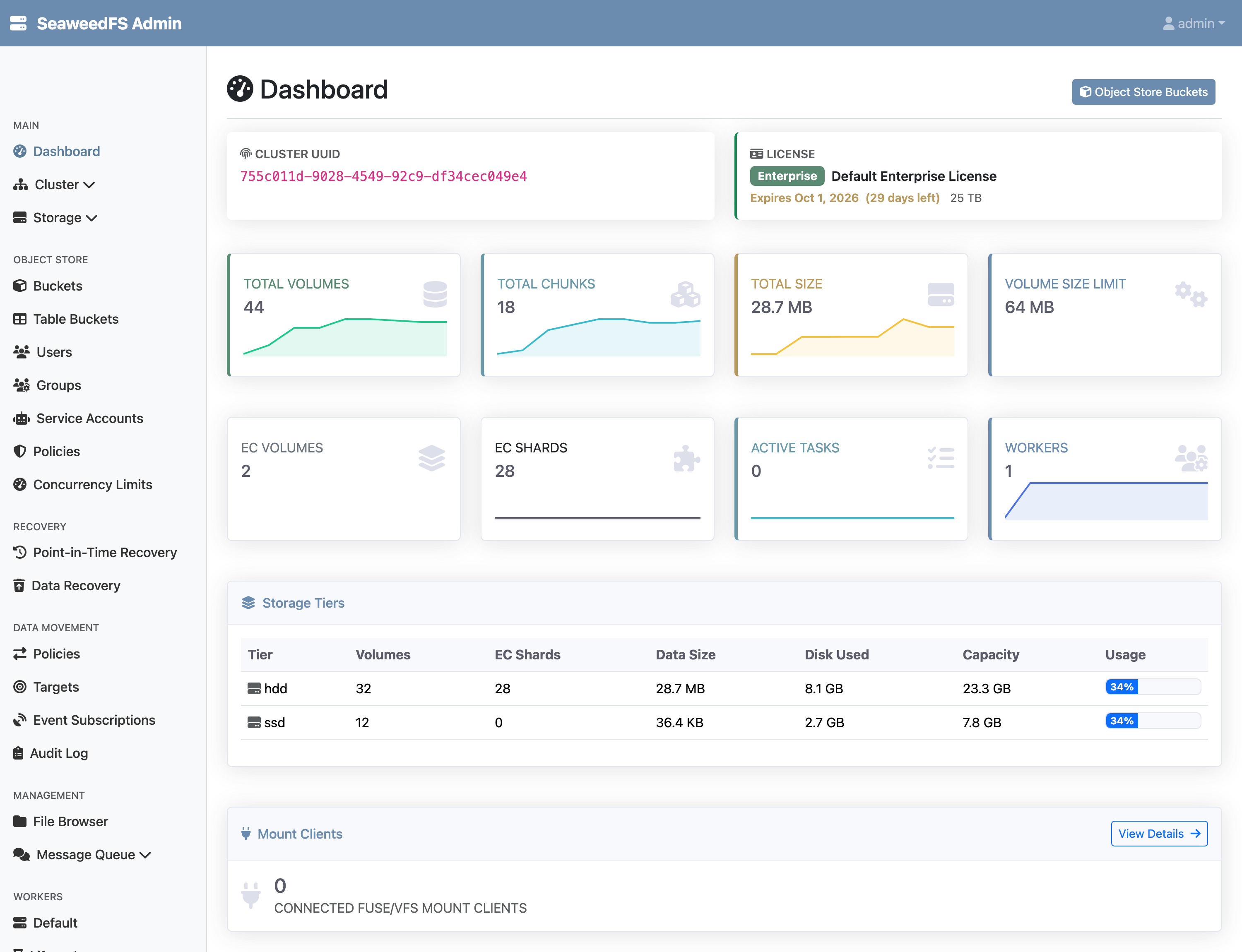1242x952 pixels.
Task: Expand the Cluster menu chevron
Action: pyautogui.click(x=89, y=185)
